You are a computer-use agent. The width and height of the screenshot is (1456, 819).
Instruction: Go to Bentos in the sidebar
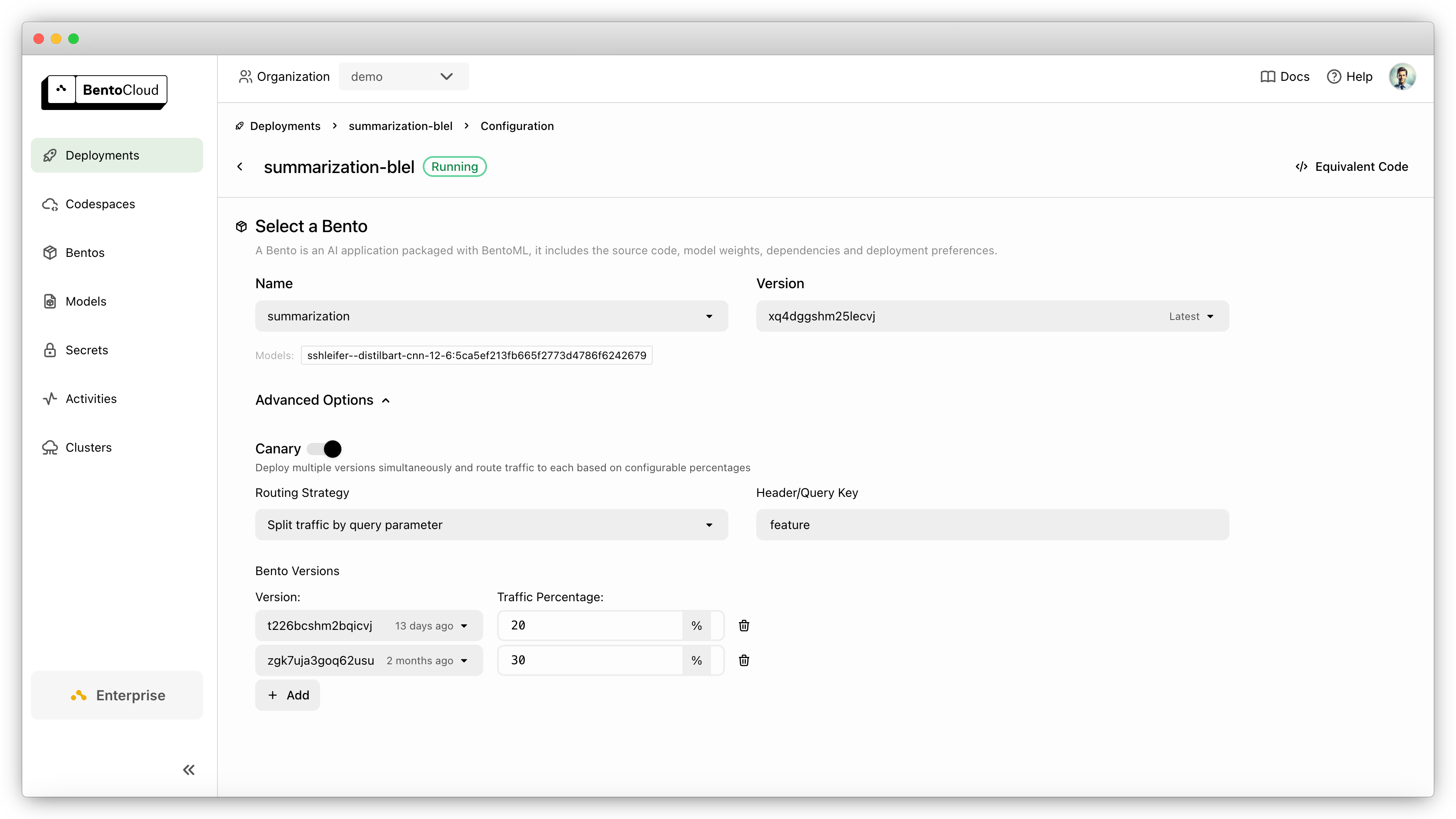point(117,253)
